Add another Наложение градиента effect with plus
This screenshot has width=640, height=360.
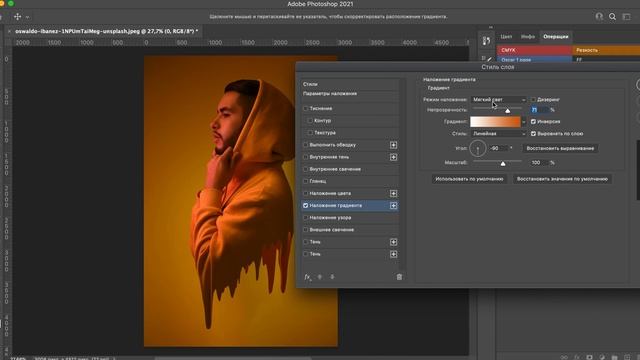(393, 206)
